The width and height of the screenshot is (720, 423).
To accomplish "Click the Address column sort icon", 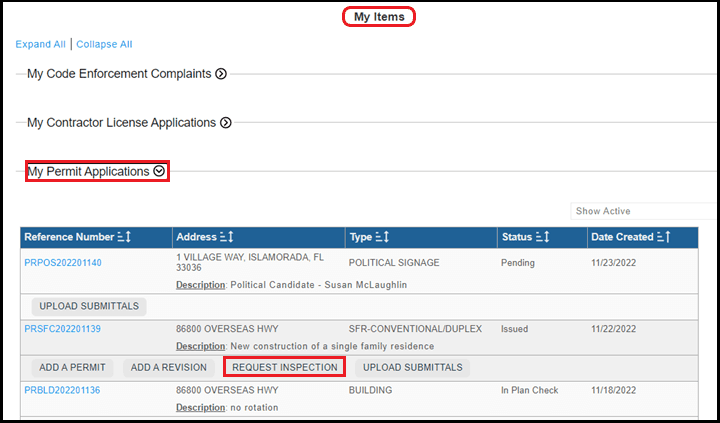I will [x=226, y=237].
